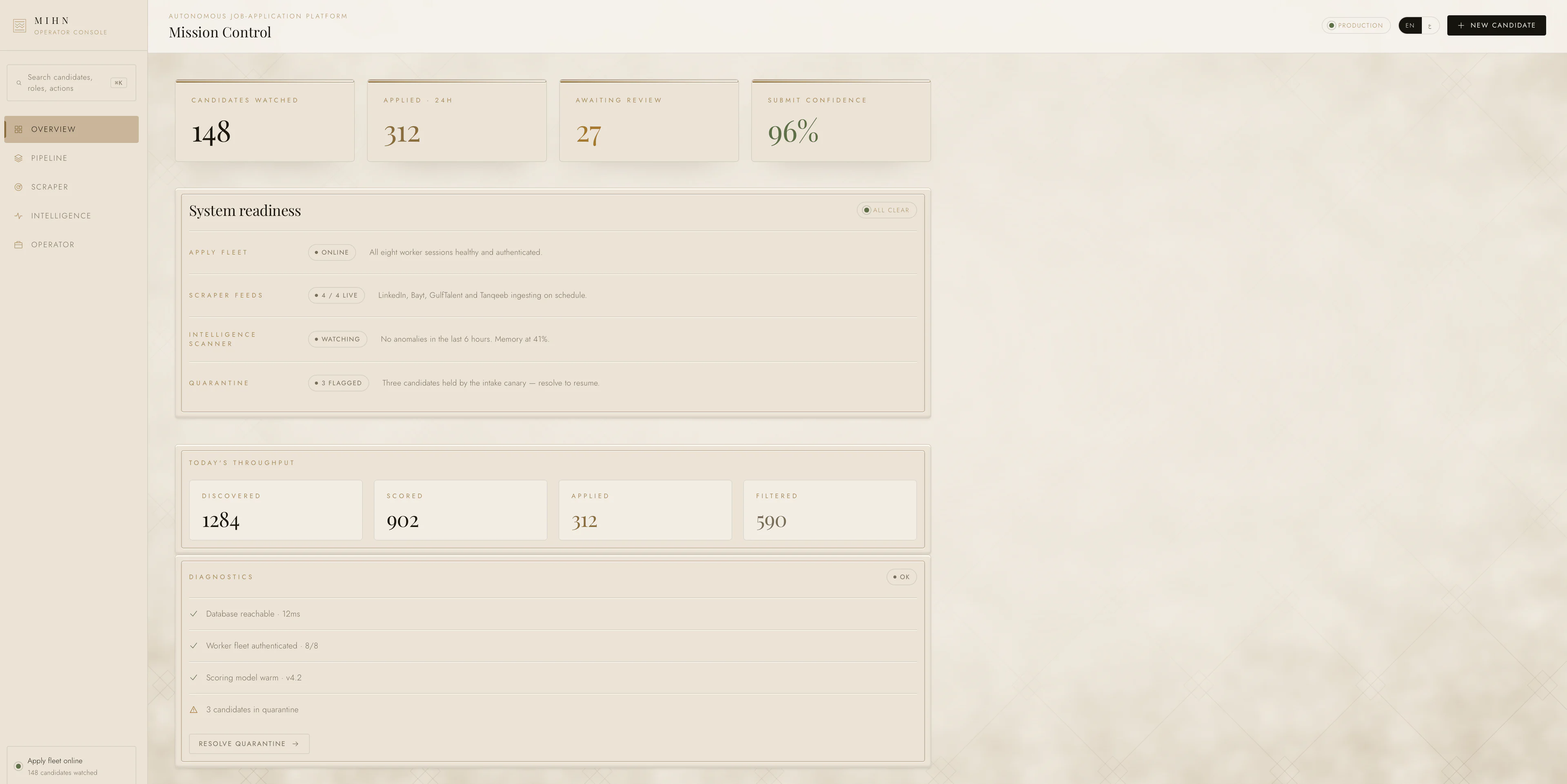Click the Apply Fleet row label
The height and width of the screenshot is (784, 1567).
[x=218, y=252]
